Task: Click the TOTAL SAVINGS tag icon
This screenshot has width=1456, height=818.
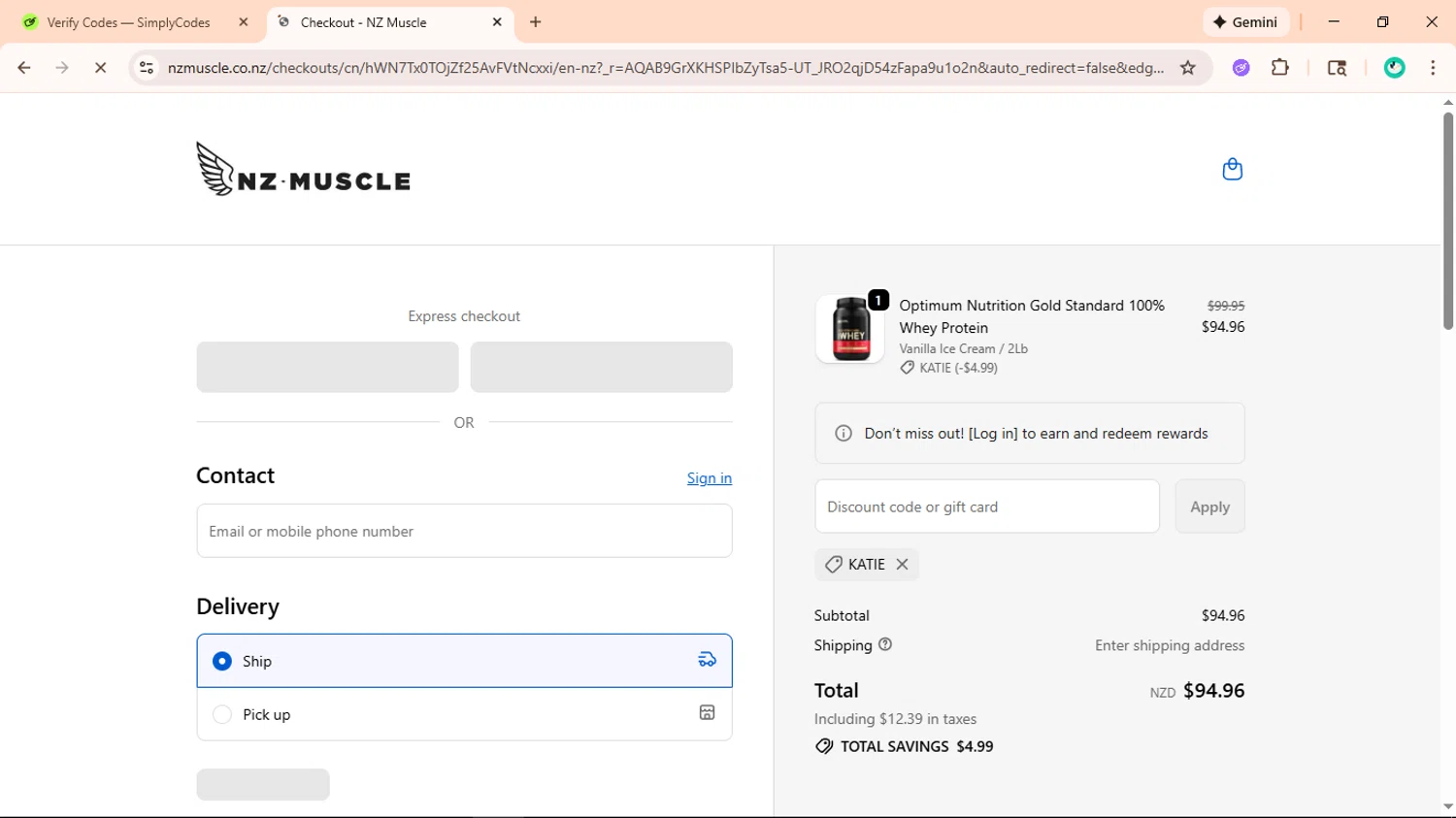Action: [824, 746]
